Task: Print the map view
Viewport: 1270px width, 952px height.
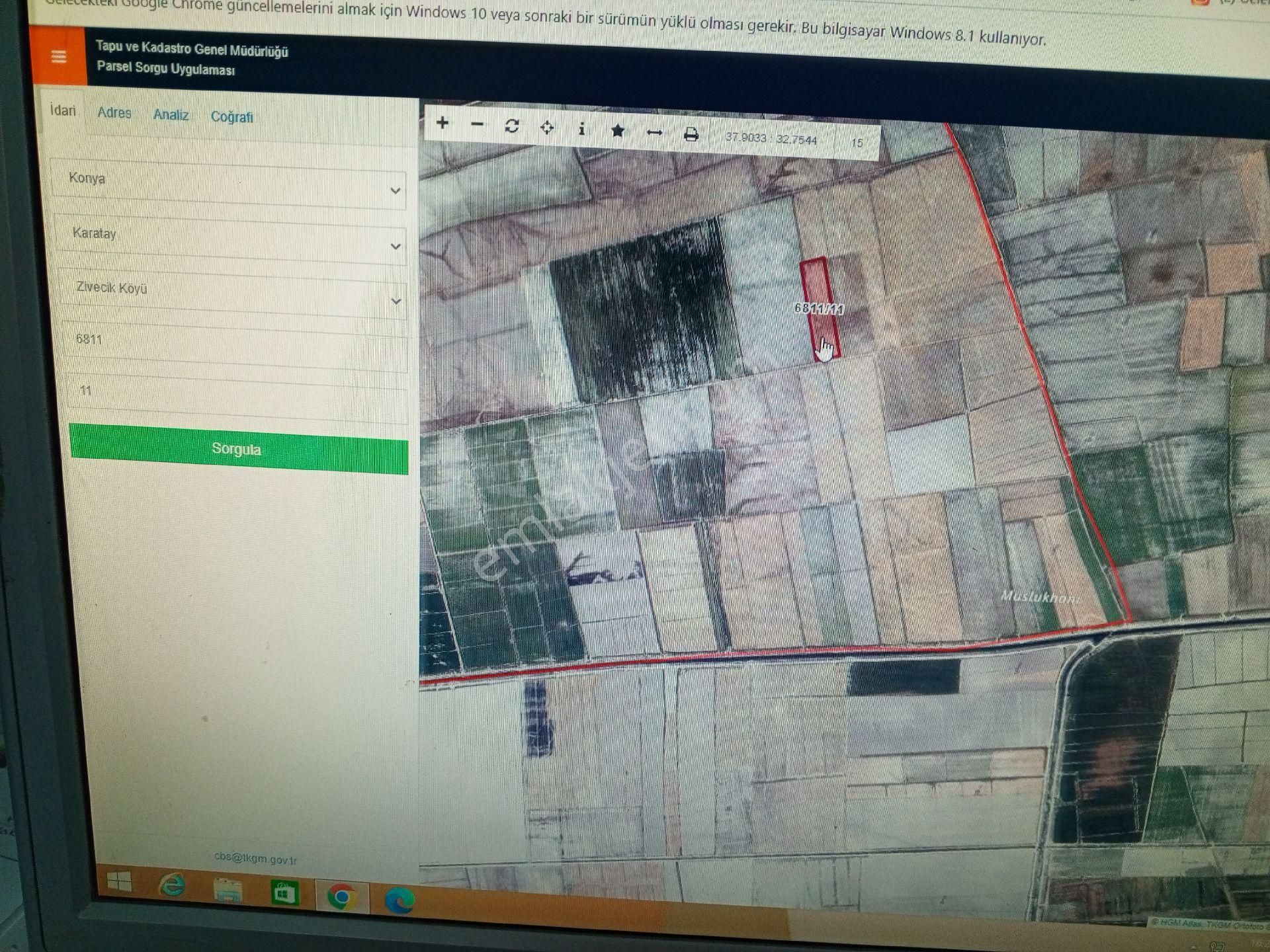Action: [691, 134]
